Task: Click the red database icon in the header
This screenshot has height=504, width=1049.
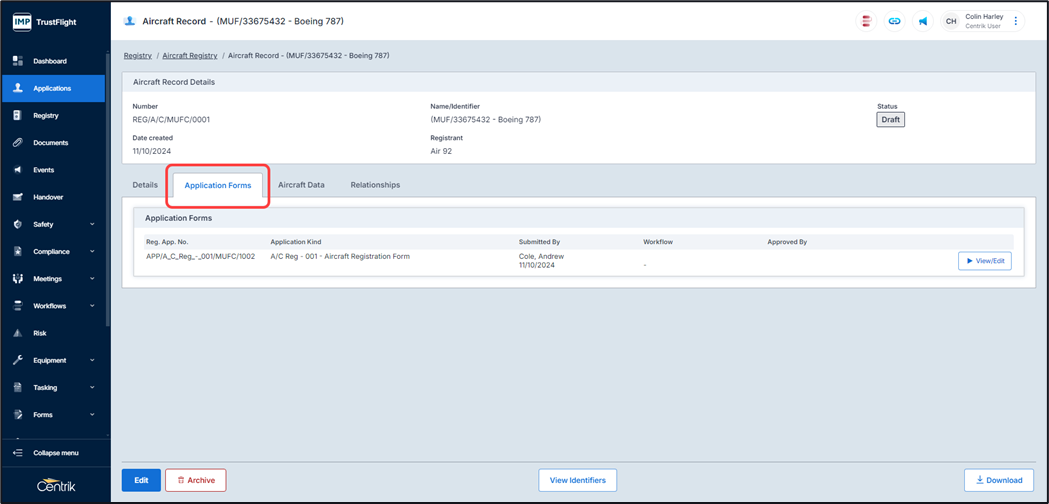Action: click(866, 21)
